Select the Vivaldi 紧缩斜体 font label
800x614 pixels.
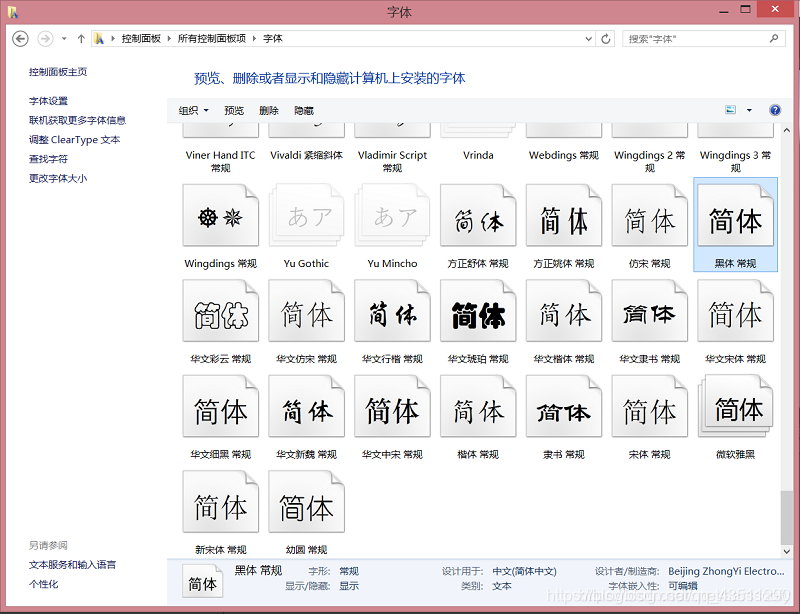(306, 155)
